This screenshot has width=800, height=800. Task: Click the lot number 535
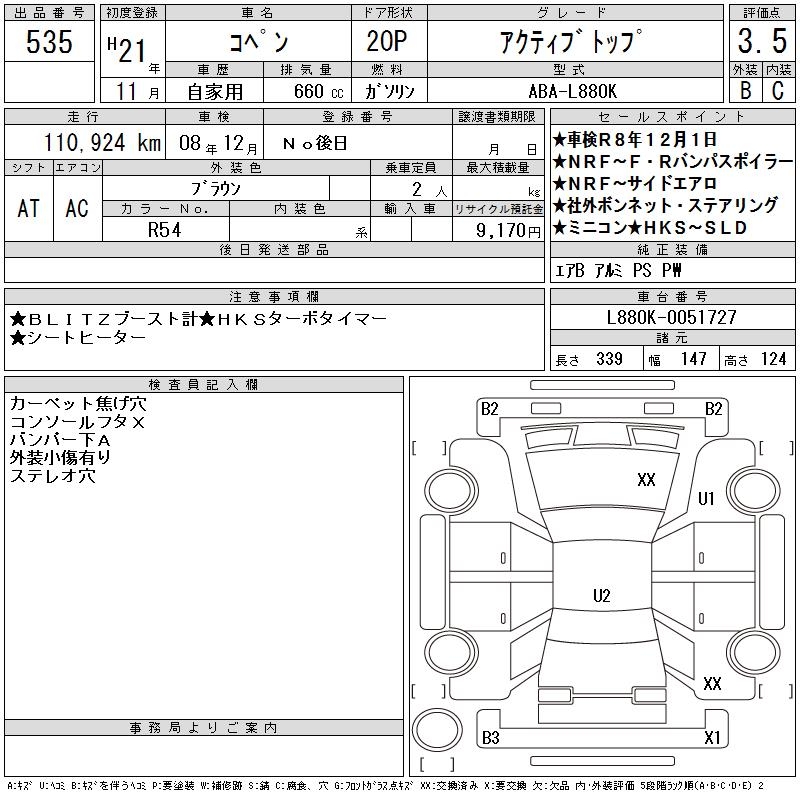click(x=49, y=42)
